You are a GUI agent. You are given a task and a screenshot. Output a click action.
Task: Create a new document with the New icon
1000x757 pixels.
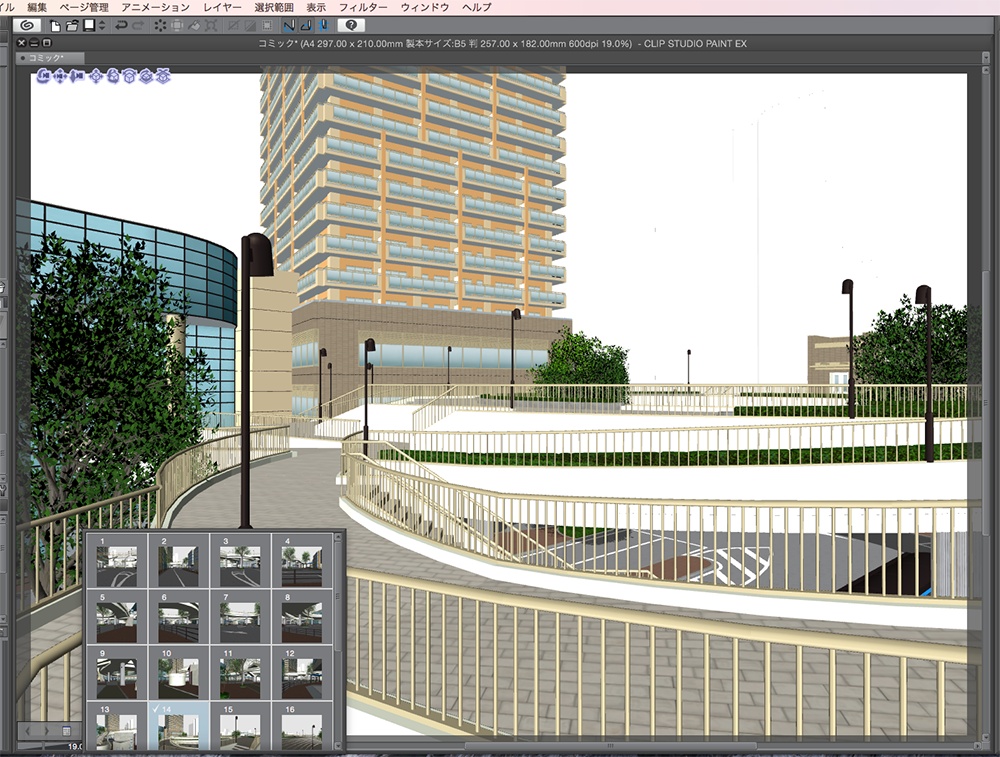point(55,26)
